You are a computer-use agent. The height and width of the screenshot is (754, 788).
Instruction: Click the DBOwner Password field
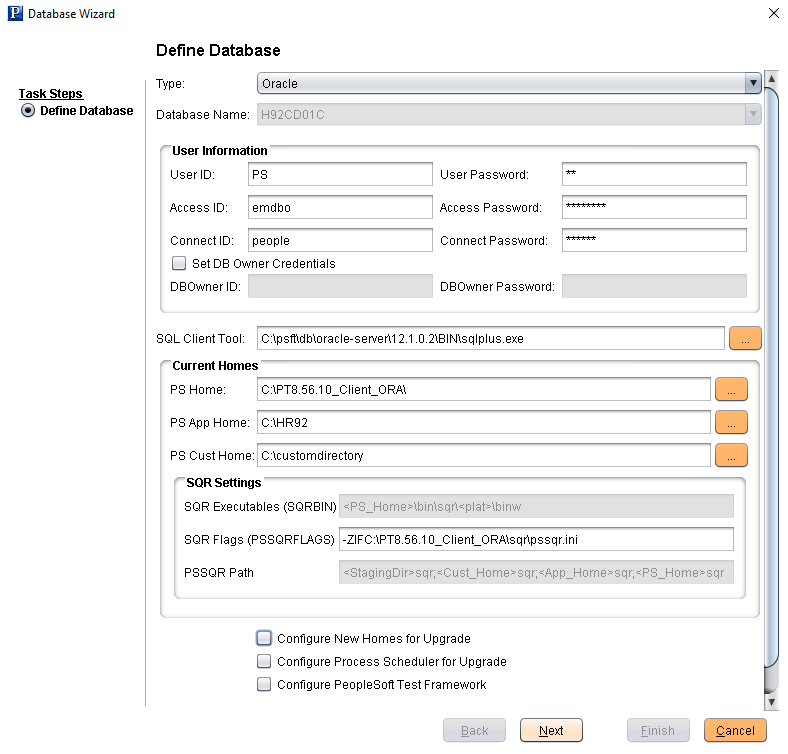(654, 286)
